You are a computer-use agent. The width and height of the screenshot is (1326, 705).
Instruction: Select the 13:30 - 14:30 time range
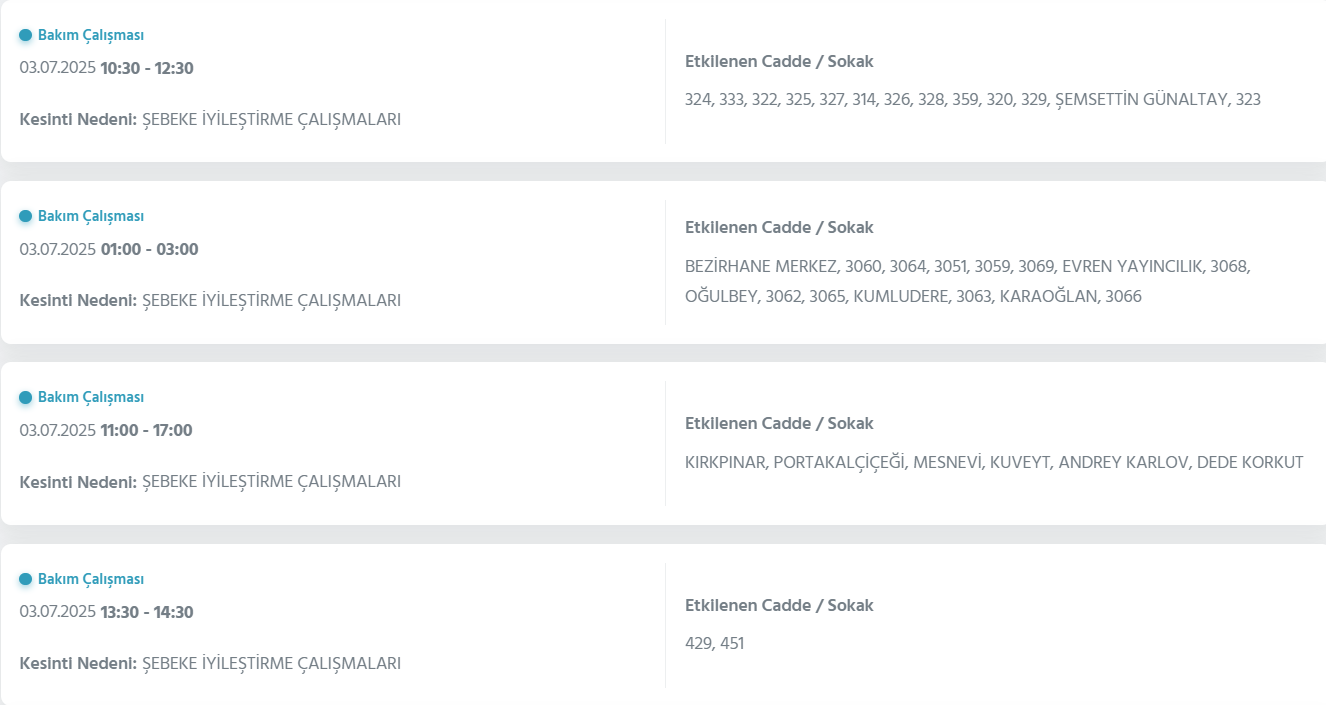(x=147, y=613)
